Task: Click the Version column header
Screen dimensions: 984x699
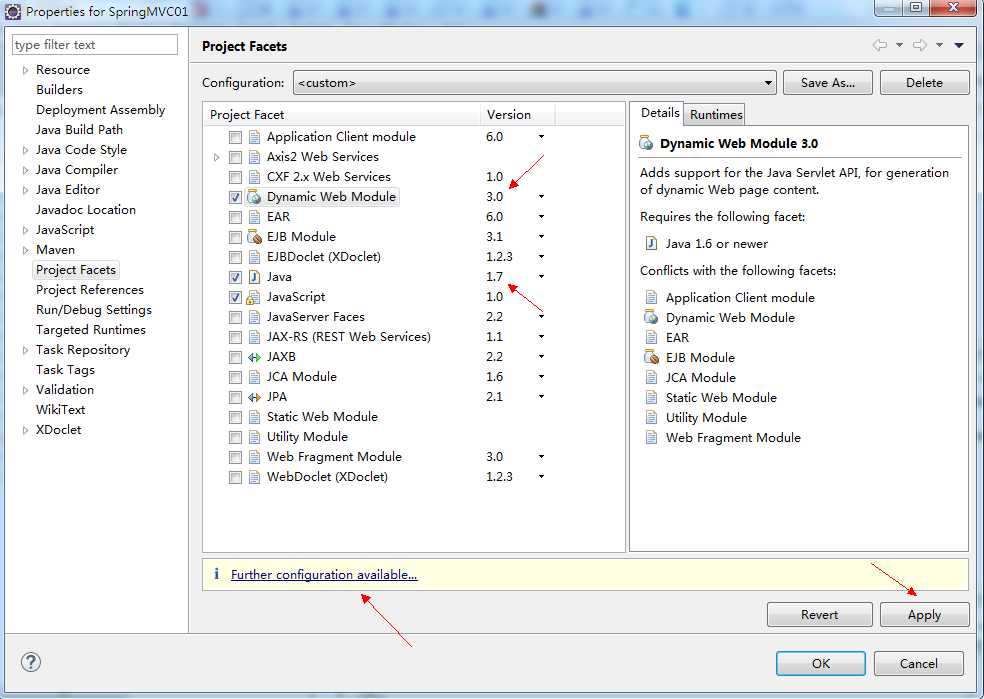Action: 517,115
